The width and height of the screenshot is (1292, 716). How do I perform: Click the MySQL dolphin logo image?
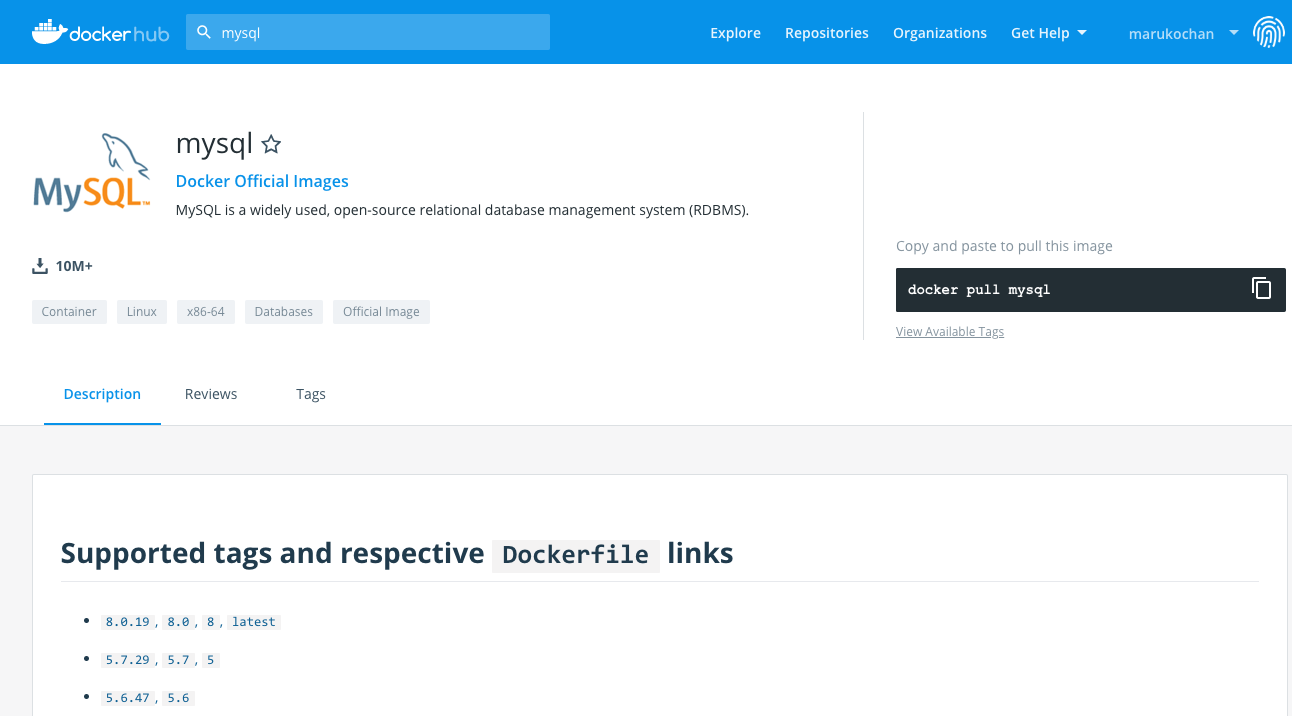coord(92,172)
